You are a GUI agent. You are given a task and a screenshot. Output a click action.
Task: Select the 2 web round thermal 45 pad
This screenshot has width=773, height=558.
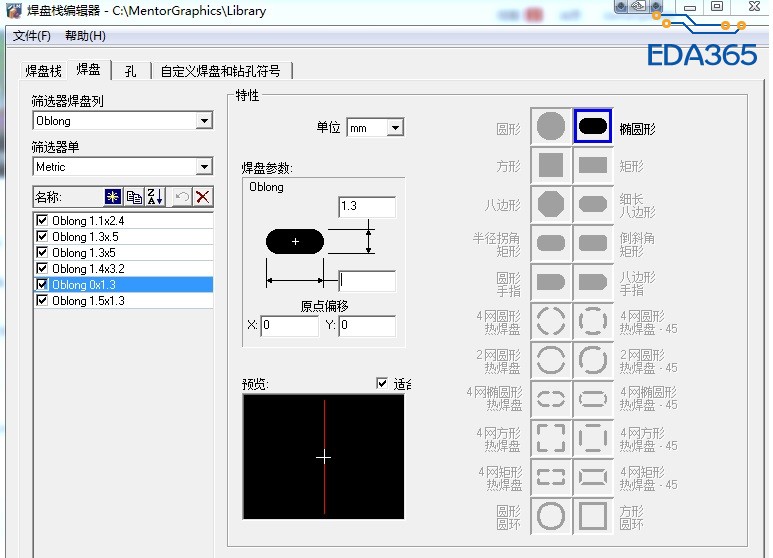click(x=593, y=360)
